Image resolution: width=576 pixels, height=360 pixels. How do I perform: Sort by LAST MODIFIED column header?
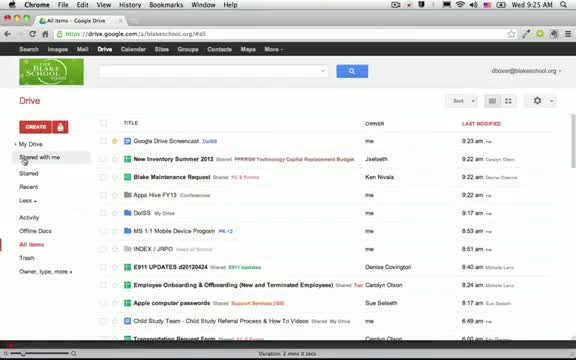481,124
